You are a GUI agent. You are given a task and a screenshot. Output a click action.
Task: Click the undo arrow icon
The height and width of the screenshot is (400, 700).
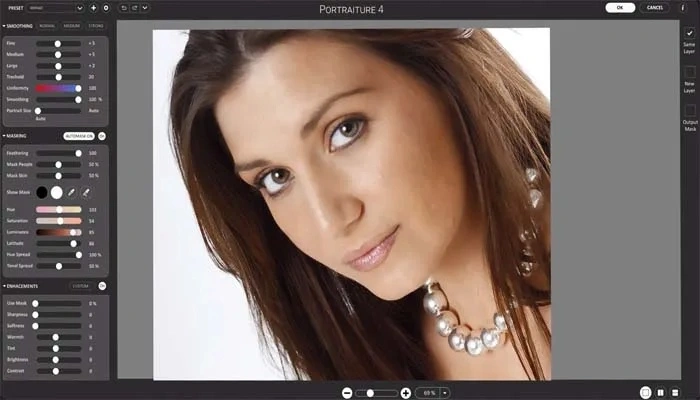coord(123,8)
